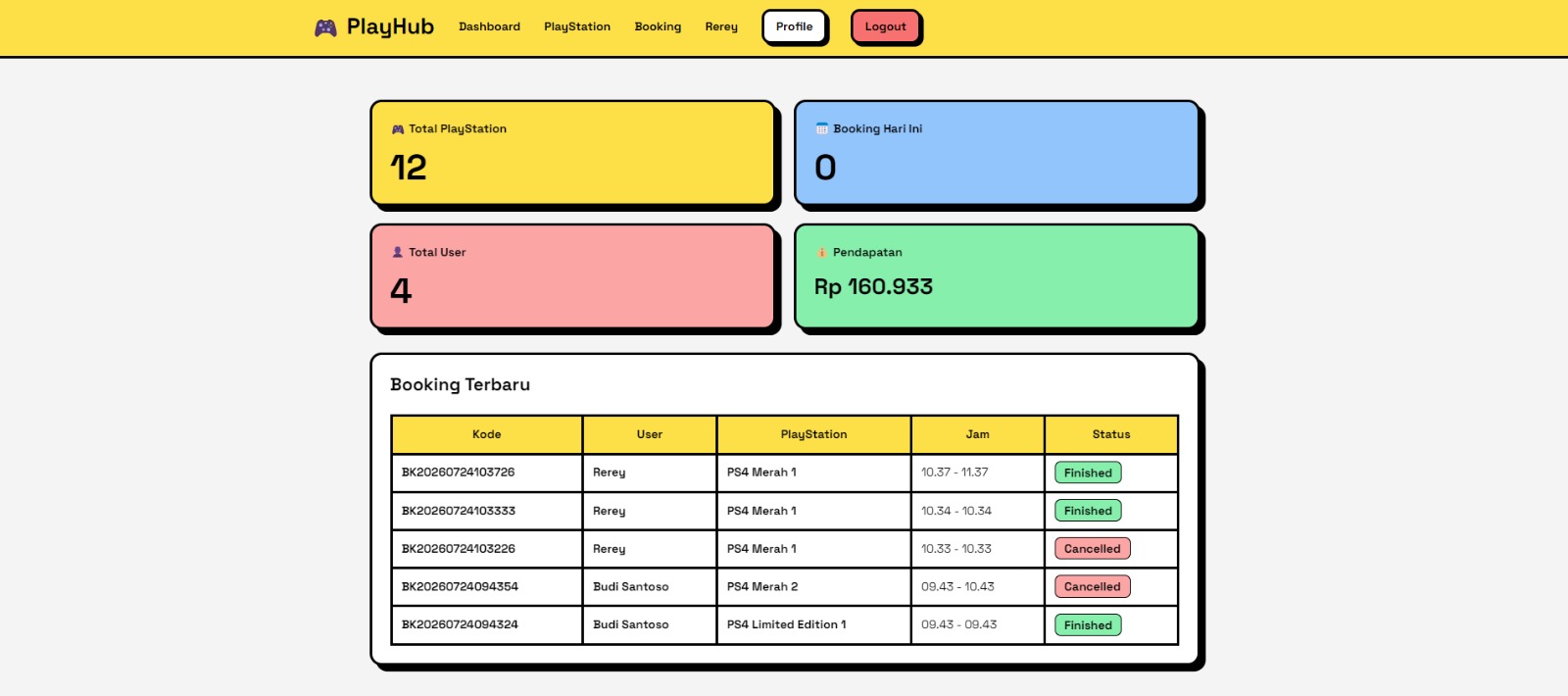The width and height of the screenshot is (1568, 696).
Task: Click the red Logout button
Action: point(885,26)
